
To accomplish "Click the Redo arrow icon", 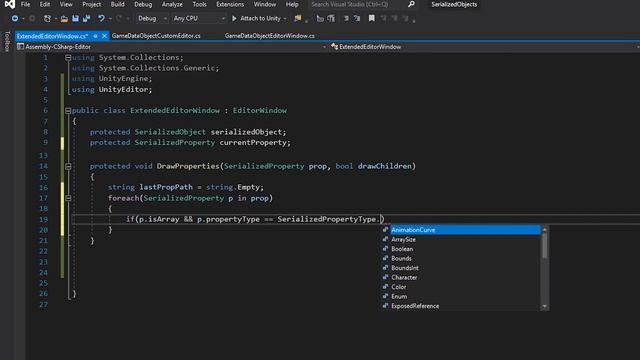I will (119, 18).
